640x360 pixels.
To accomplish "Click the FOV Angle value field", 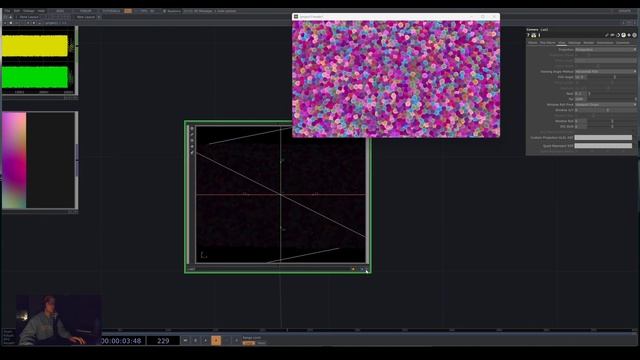I will [x=580, y=77].
